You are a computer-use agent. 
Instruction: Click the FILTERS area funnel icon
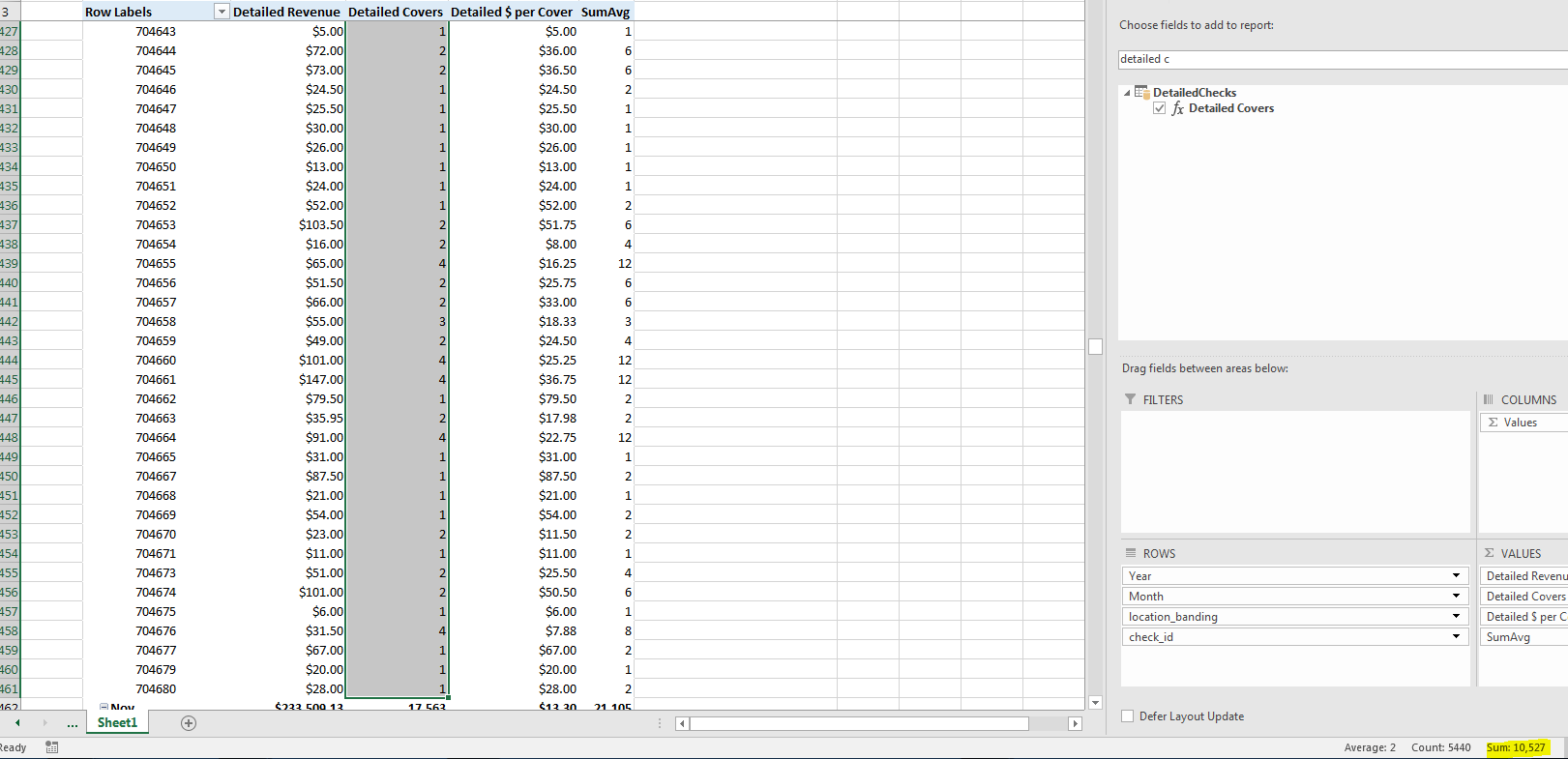[x=1131, y=399]
